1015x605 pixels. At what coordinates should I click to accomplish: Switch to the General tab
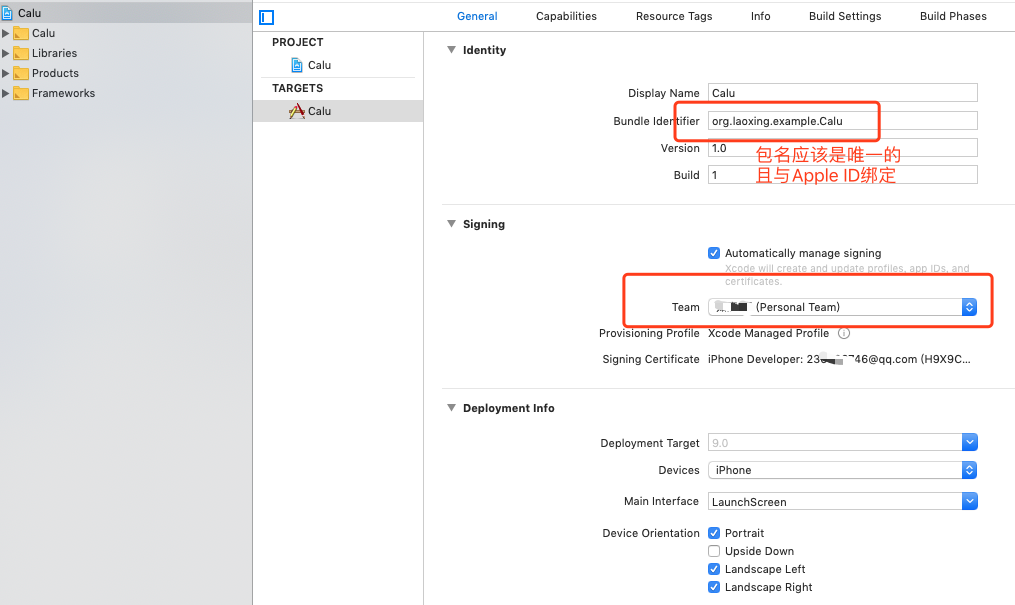click(477, 16)
